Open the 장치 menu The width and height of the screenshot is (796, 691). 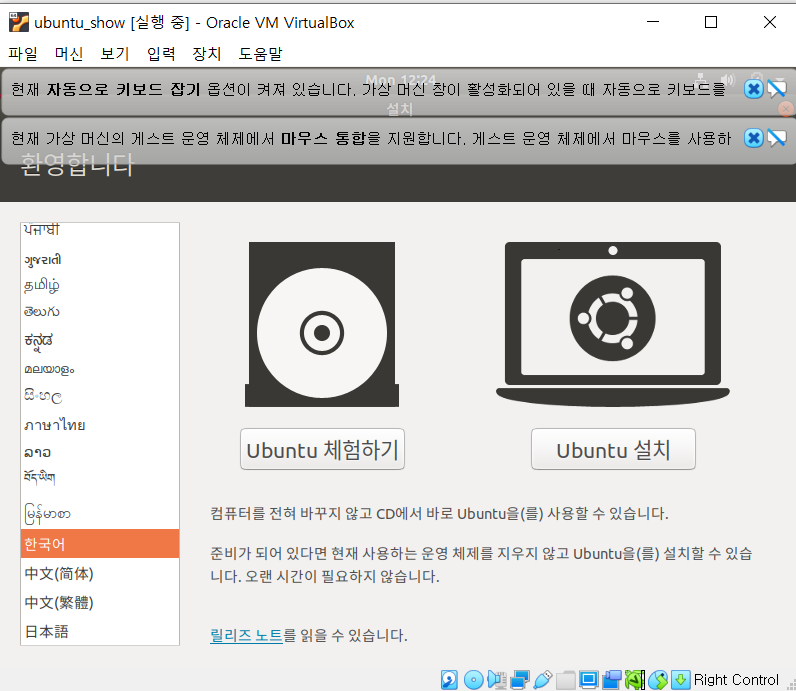pos(207,53)
